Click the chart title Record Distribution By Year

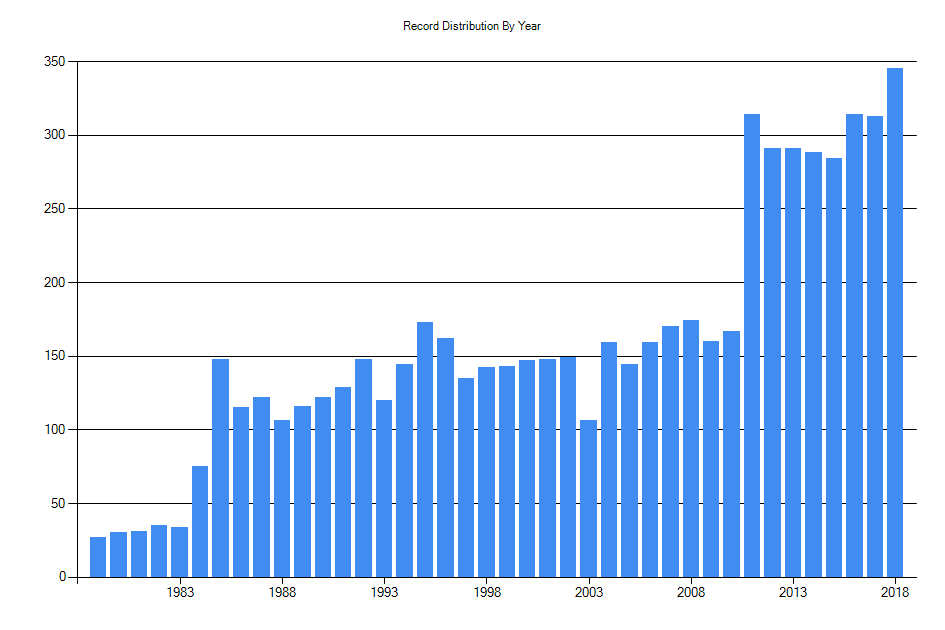472,26
